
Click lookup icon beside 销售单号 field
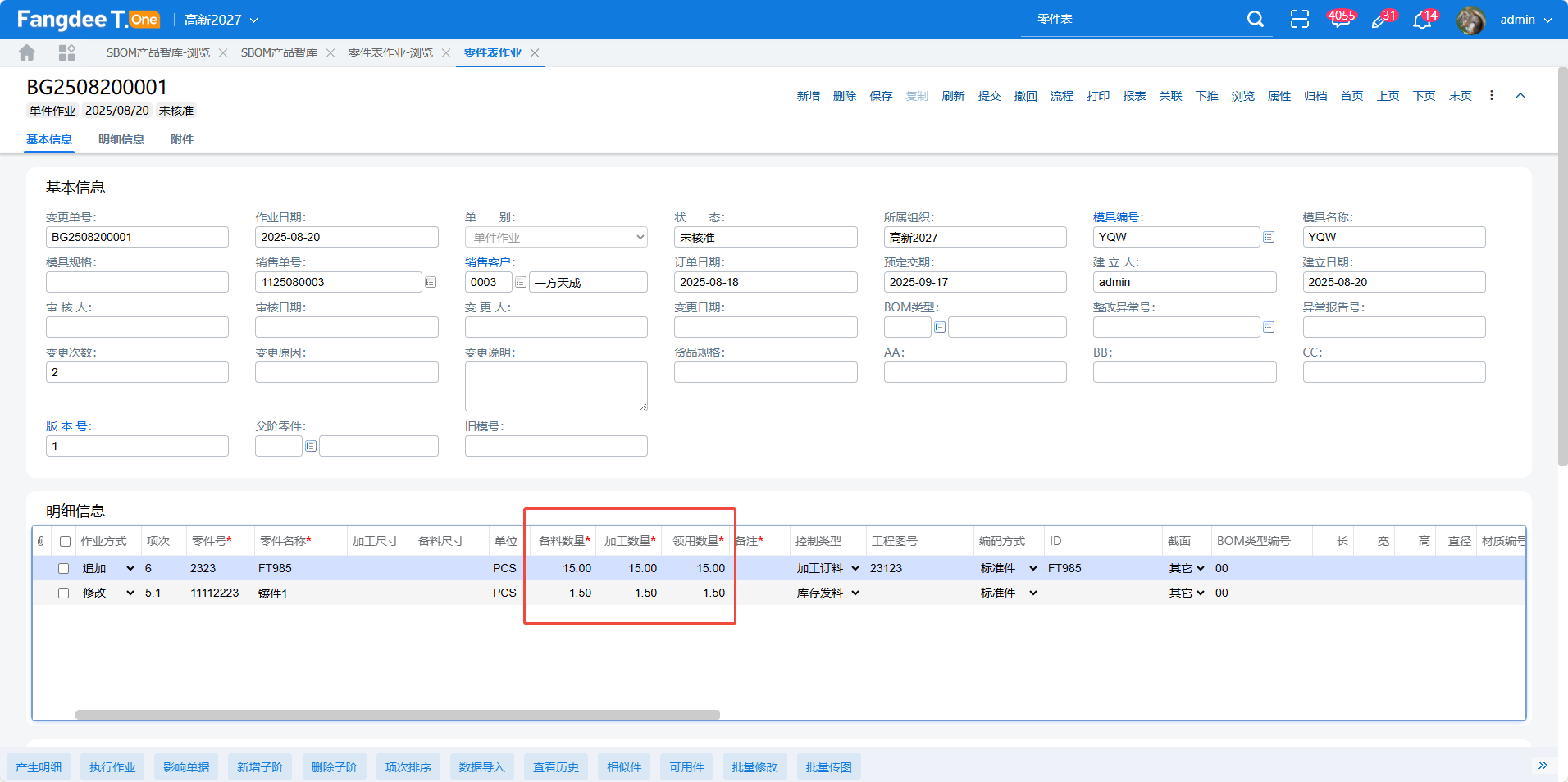coord(431,282)
